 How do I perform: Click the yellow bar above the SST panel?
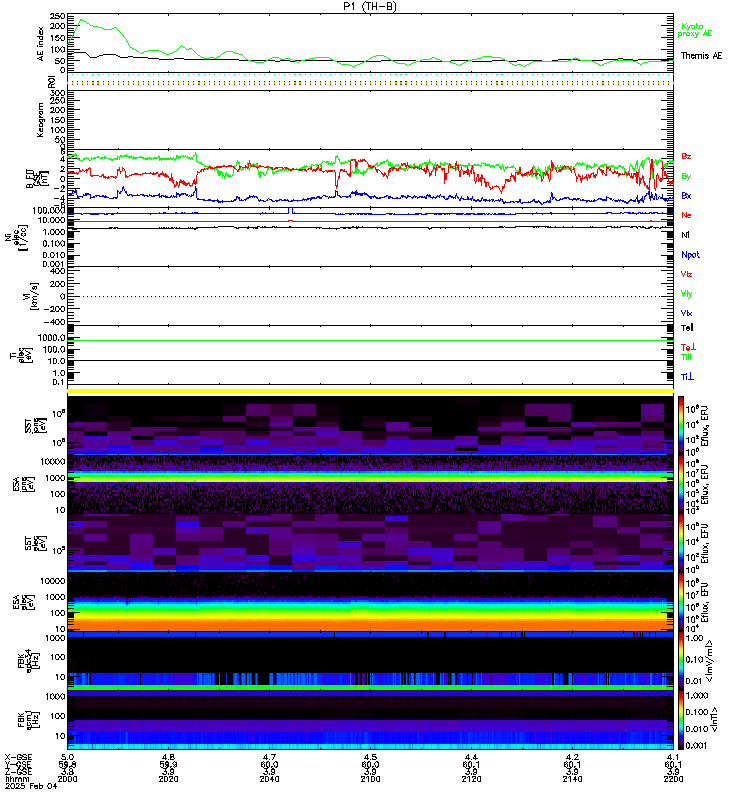[370, 391]
